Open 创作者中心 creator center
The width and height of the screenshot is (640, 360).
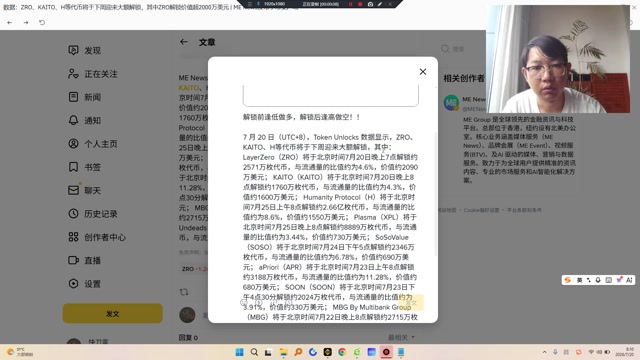(x=97, y=237)
